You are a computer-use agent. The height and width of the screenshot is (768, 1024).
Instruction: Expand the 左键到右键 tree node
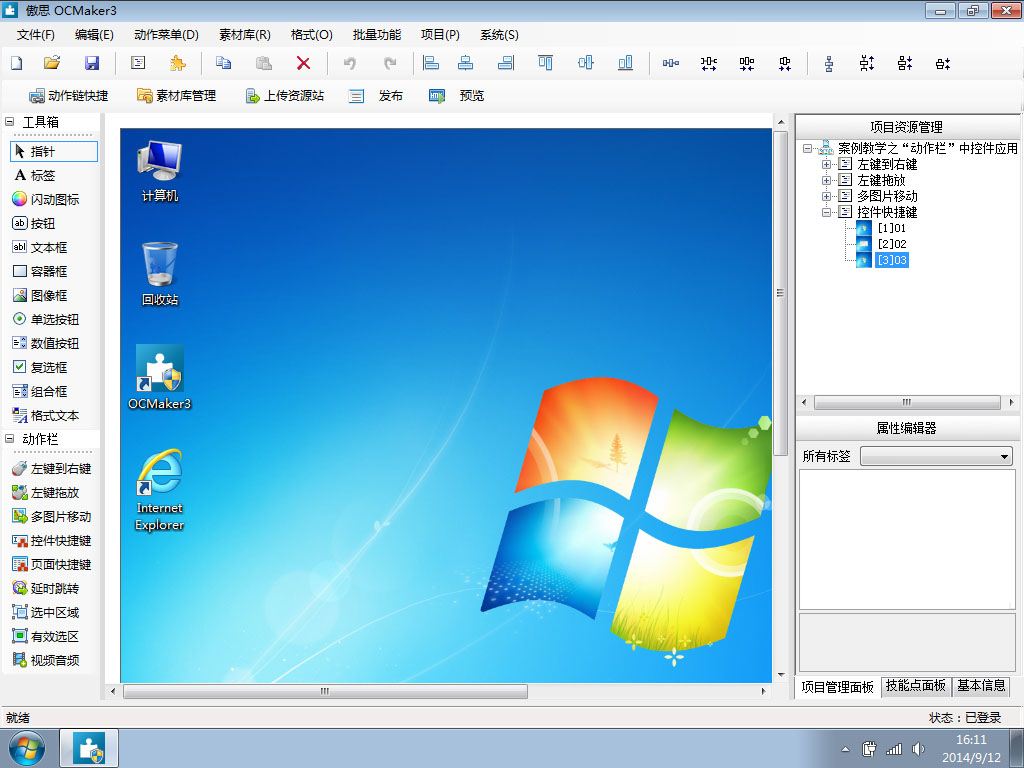tap(826, 164)
